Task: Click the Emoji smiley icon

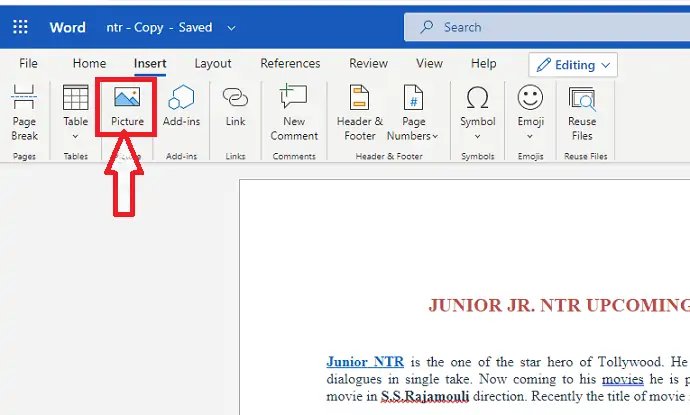Action: click(x=530, y=97)
